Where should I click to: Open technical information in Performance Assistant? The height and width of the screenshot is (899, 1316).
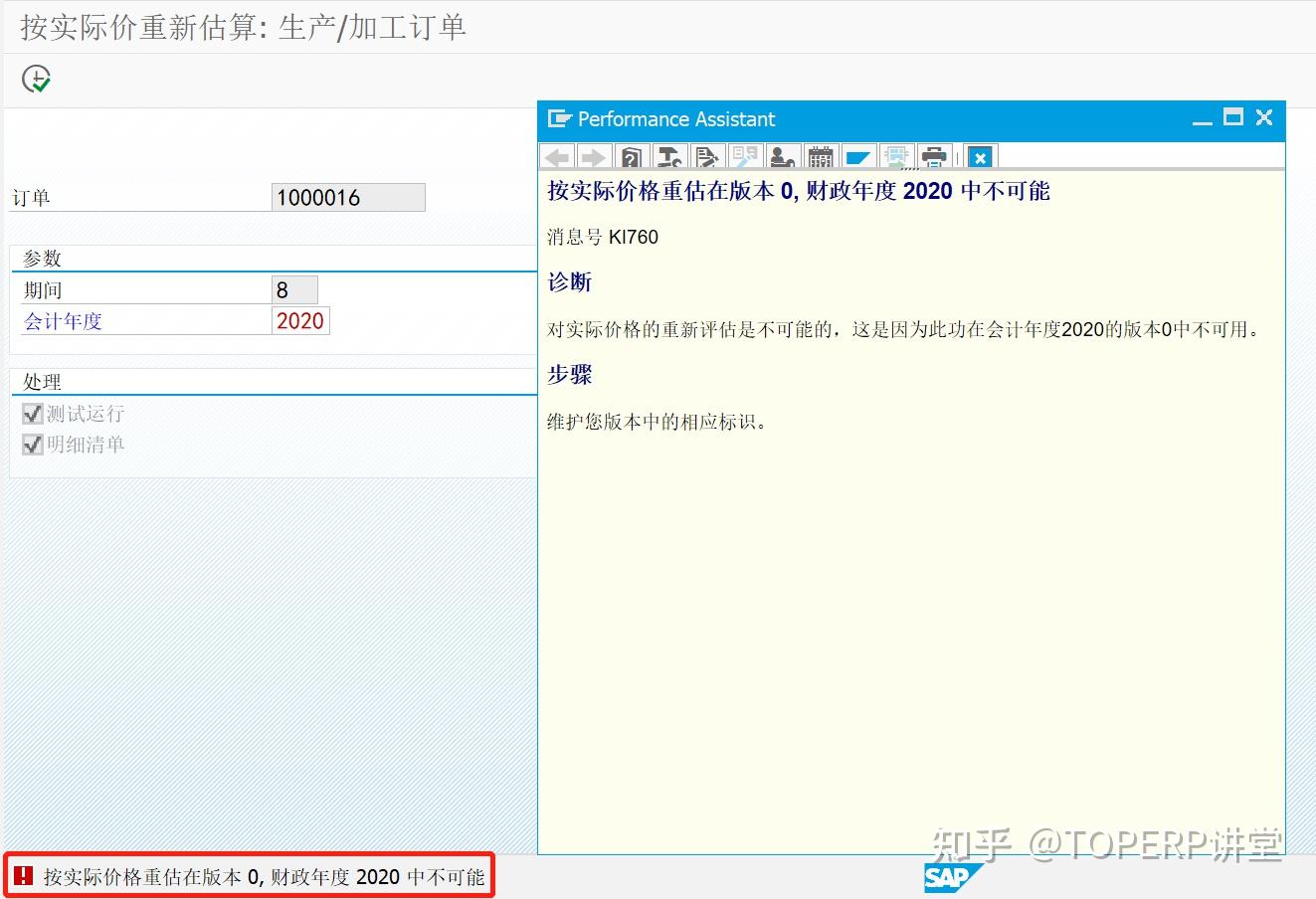pyautogui.click(x=668, y=156)
